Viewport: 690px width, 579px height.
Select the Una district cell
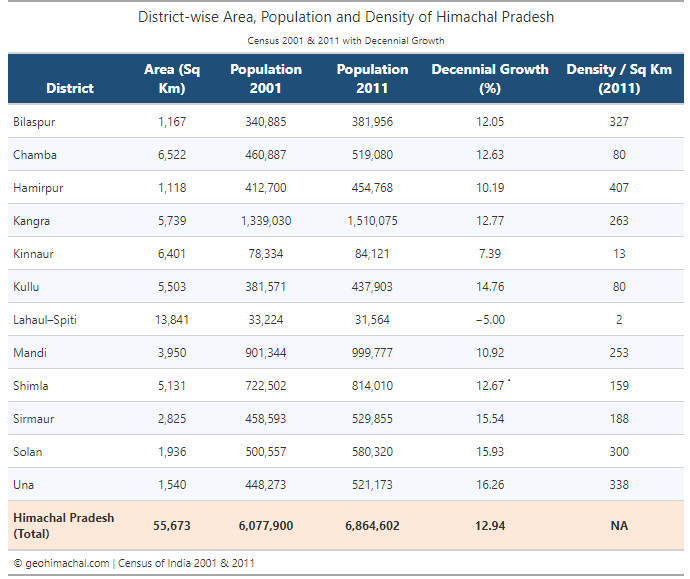(24, 485)
